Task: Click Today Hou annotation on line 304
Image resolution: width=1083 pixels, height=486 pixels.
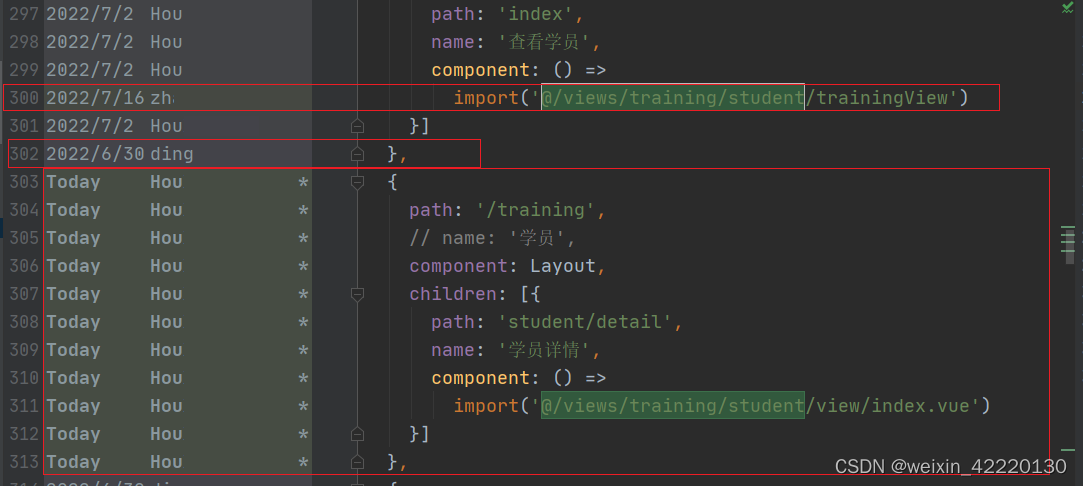Action: point(114,210)
